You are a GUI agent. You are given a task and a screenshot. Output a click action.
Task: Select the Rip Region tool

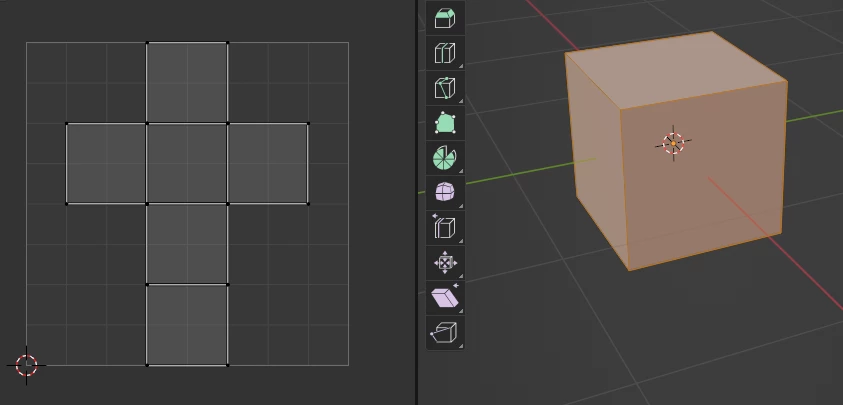(445, 332)
